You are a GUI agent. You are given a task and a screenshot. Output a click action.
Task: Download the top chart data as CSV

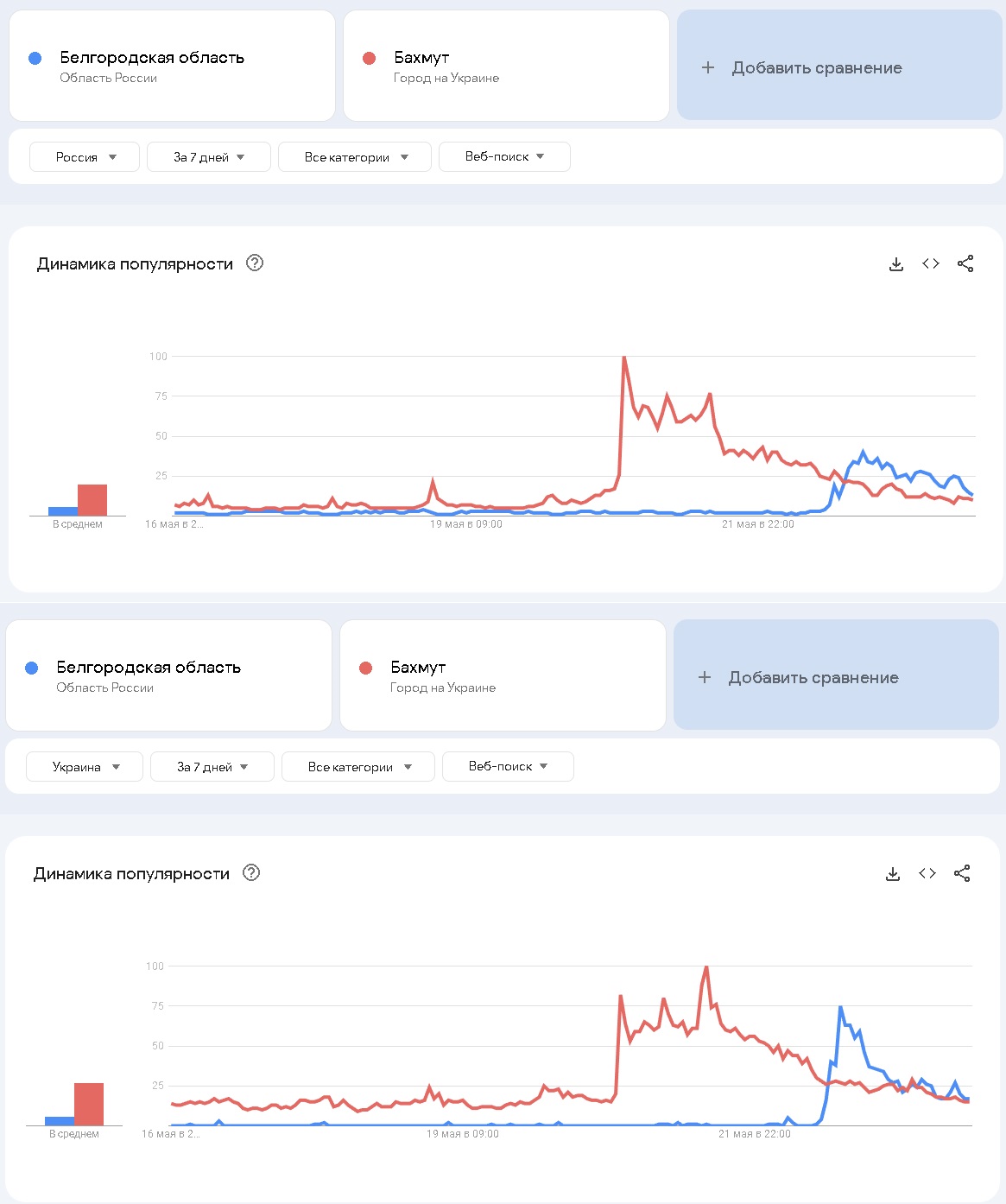click(896, 264)
